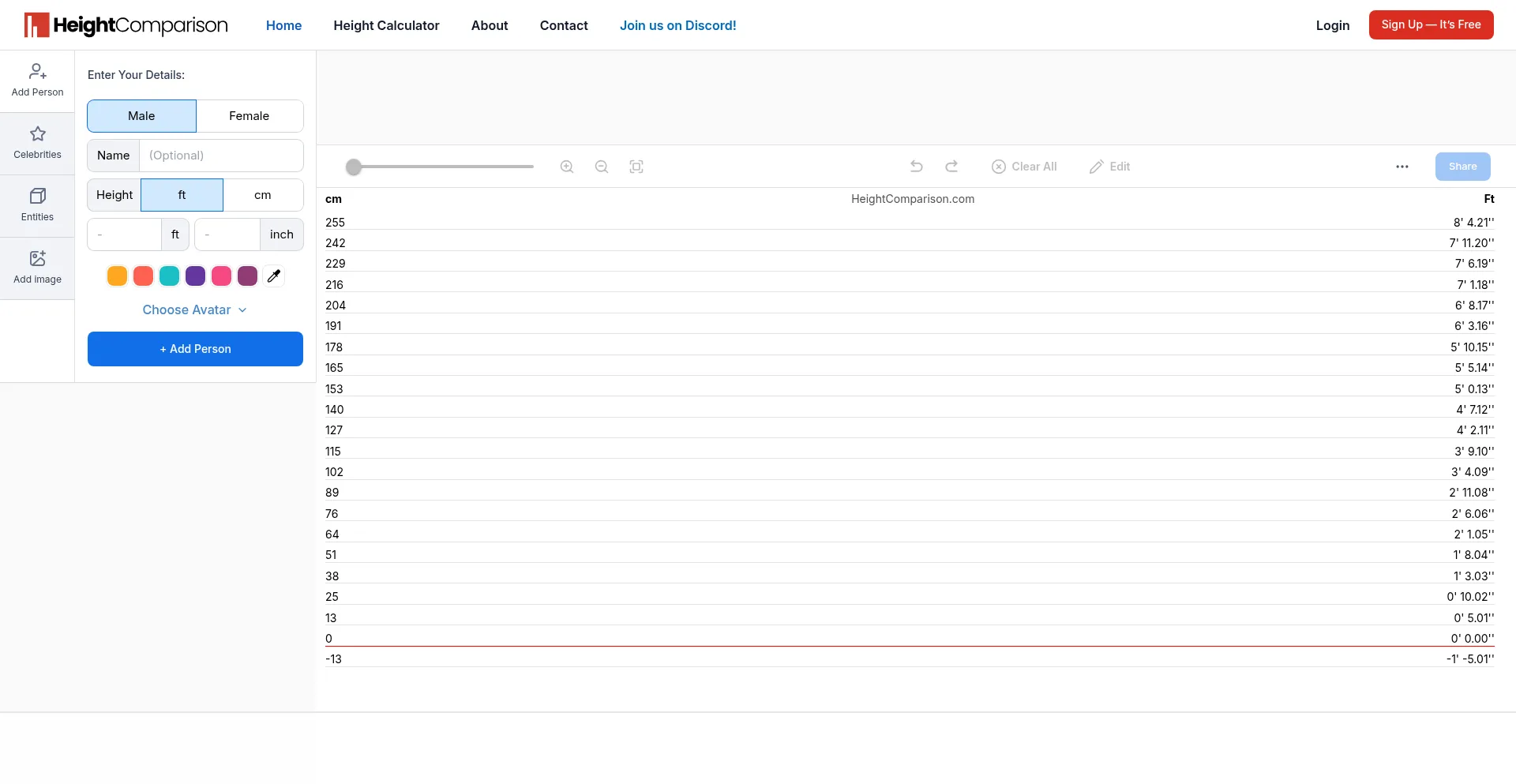Focus the feet height input field
Image resolution: width=1516 pixels, height=784 pixels.
125,234
